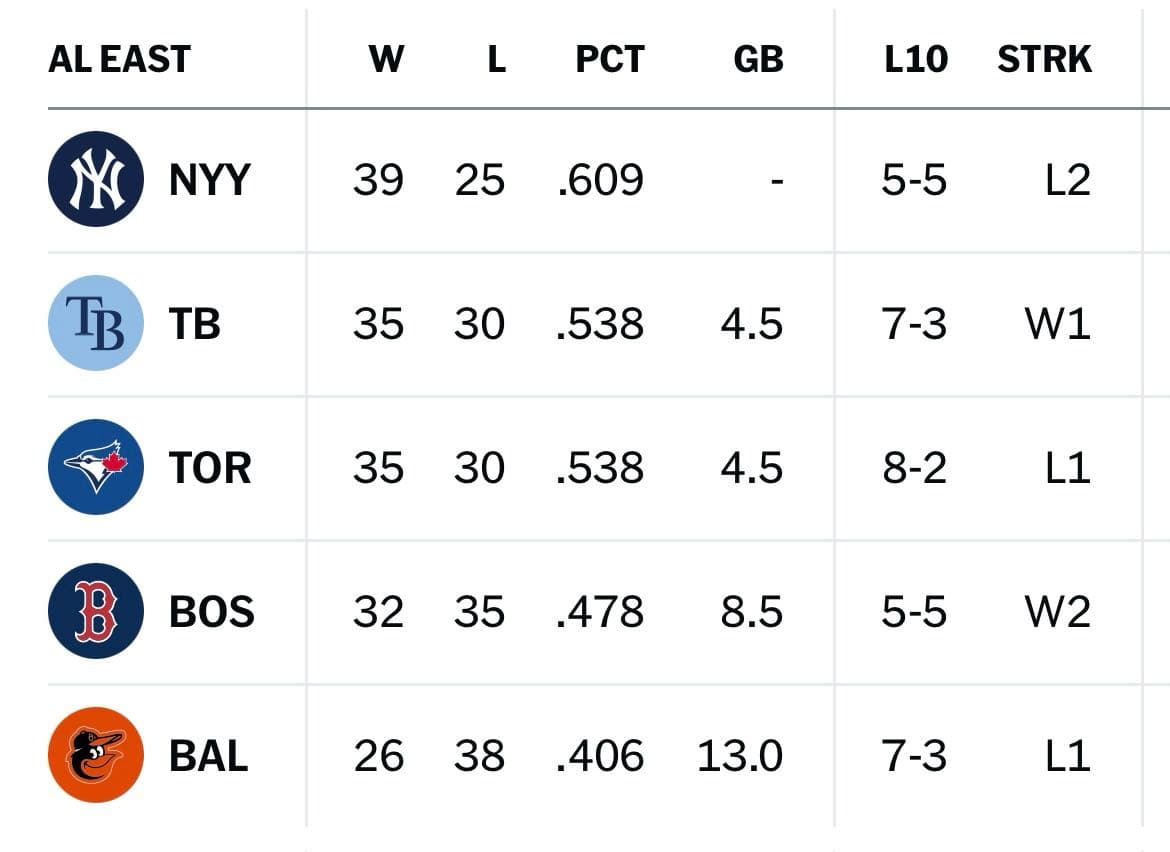Sort standings by L column header

point(496,60)
